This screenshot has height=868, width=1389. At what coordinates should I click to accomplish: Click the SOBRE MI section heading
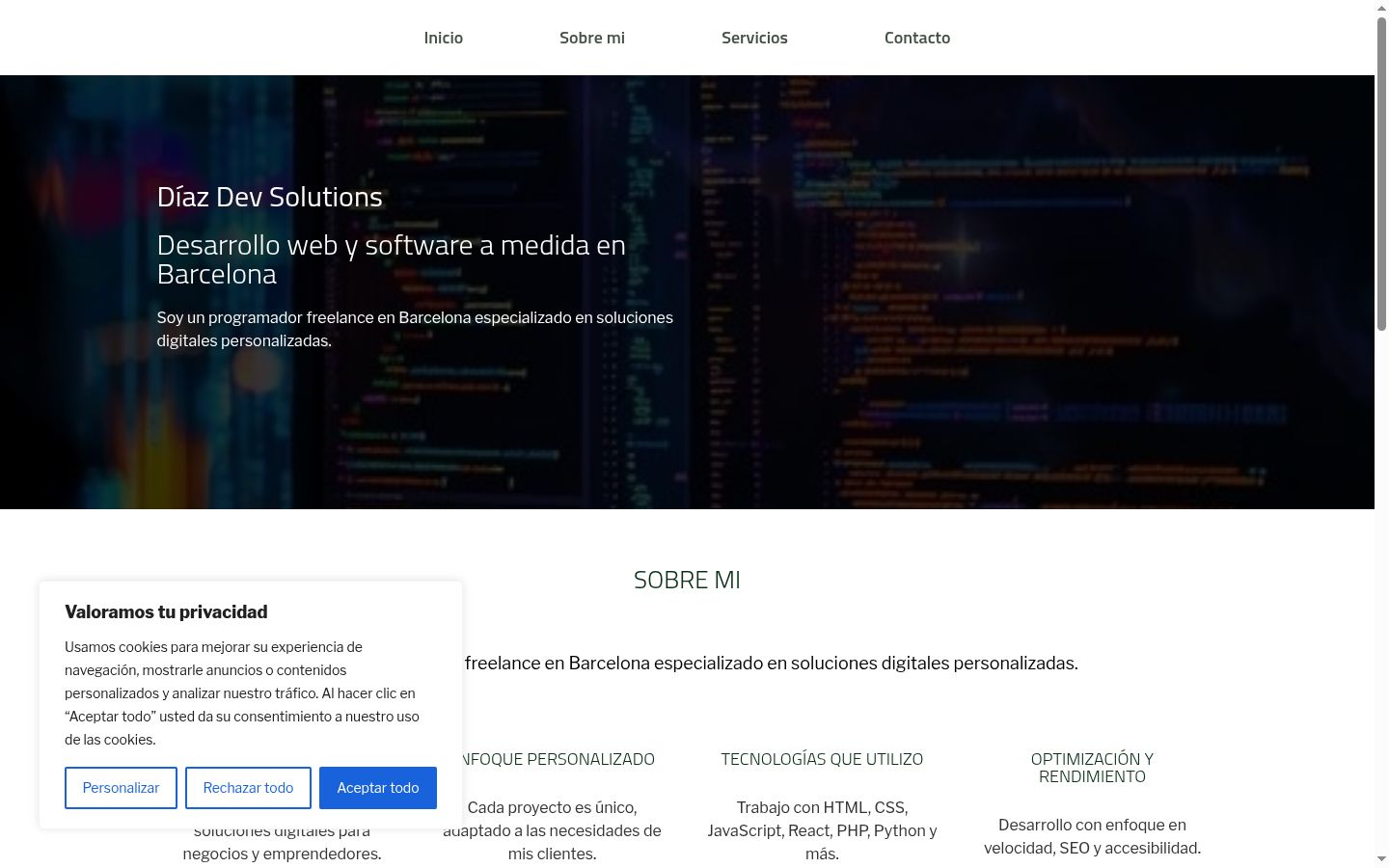(687, 580)
